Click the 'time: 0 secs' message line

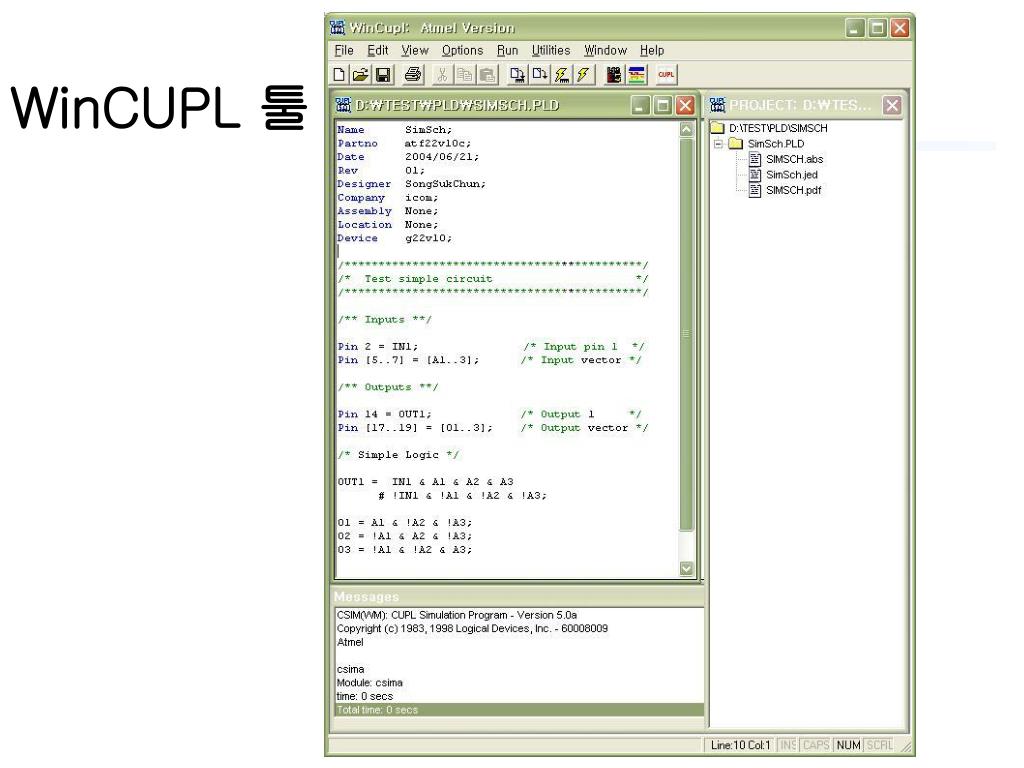[x=364, y=697]
